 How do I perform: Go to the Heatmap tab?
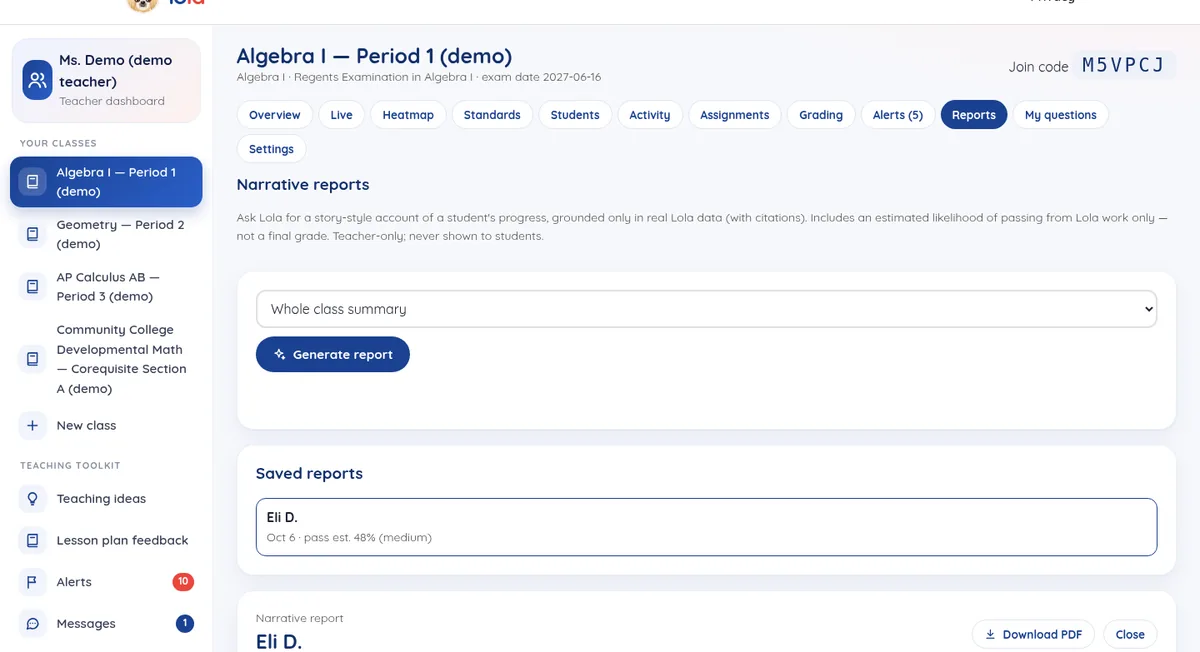click(408, 115)
